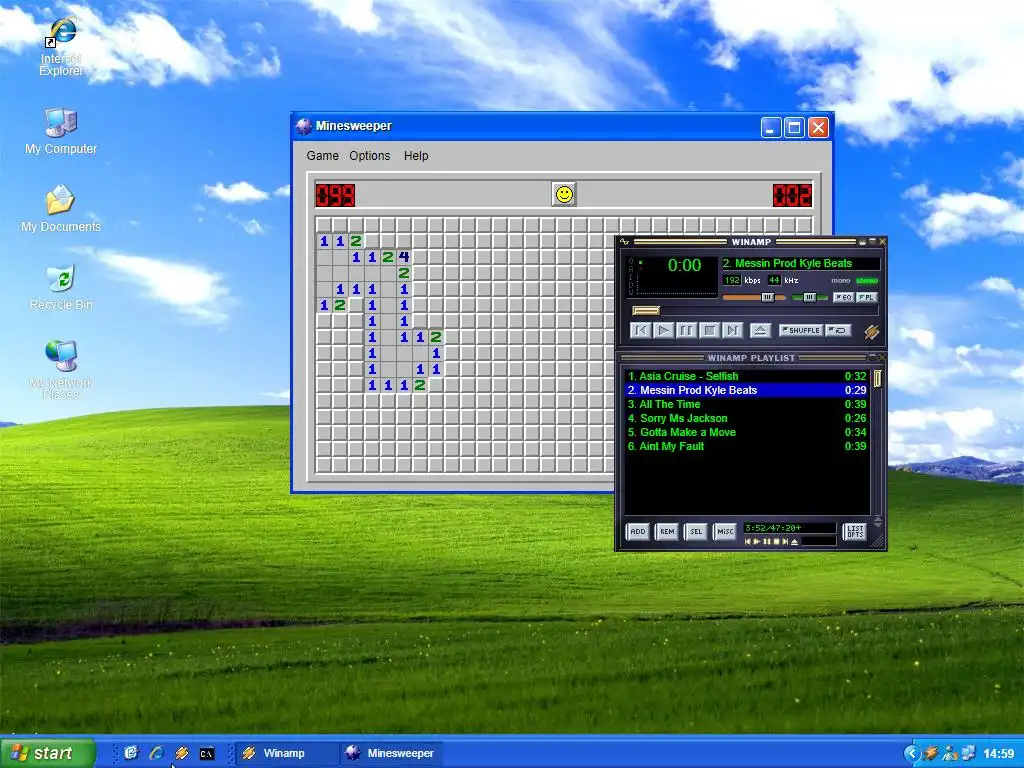The width and height of the screenshot is (1024, 768).
Task: Click the SEL button in the playlist
Action: click(696, 532)
